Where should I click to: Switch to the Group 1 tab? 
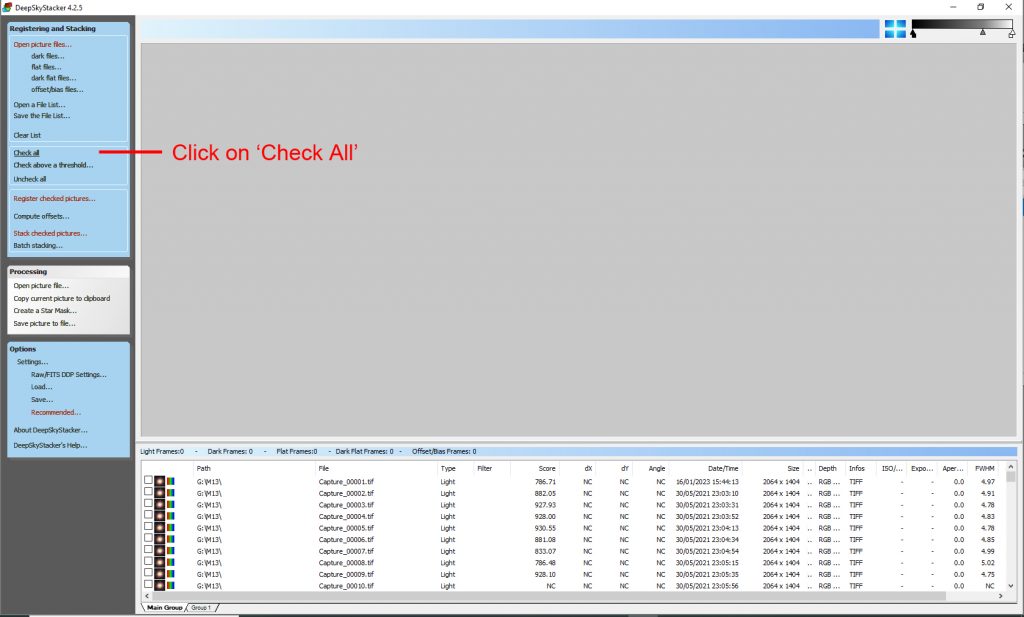point(201,607)
